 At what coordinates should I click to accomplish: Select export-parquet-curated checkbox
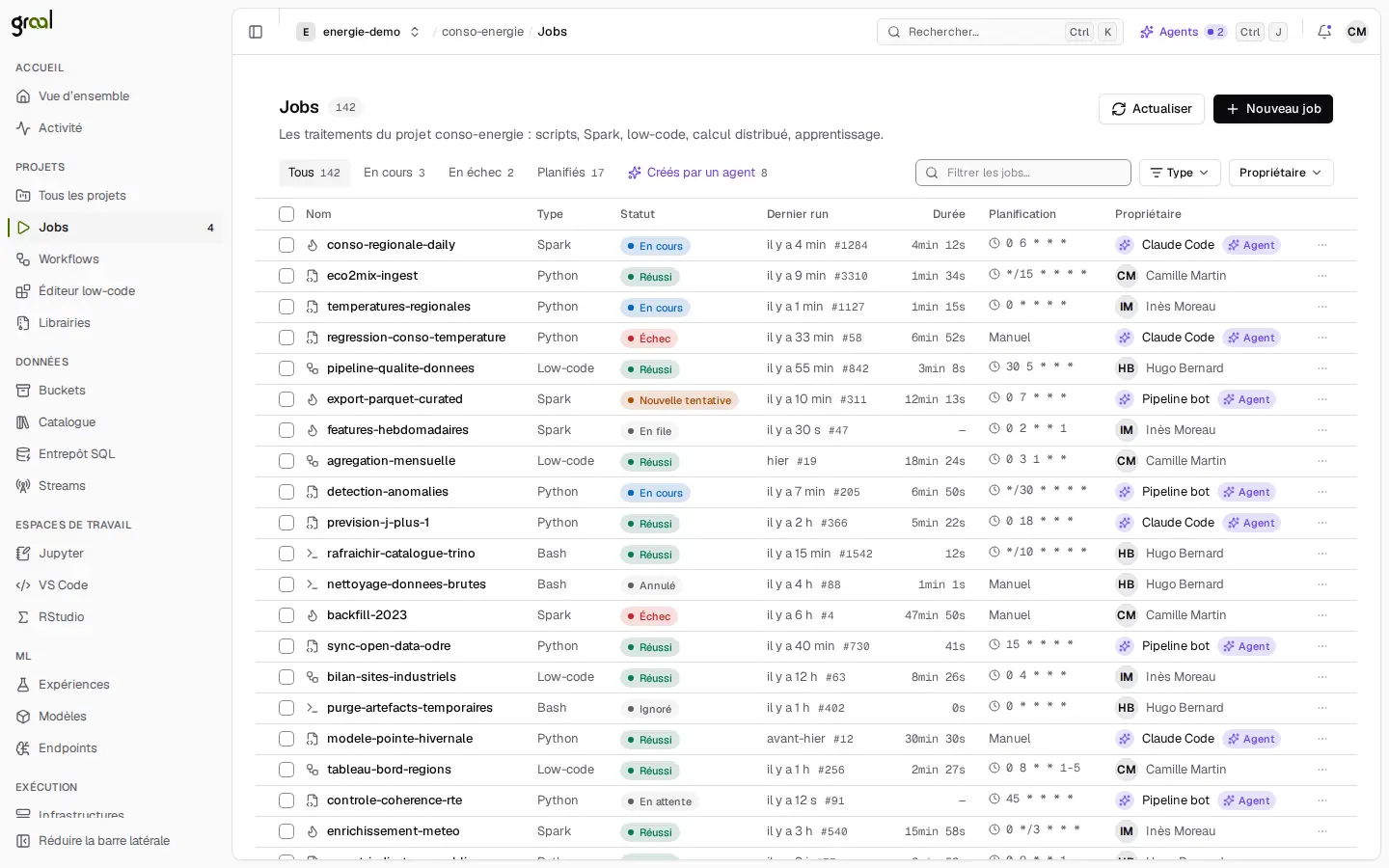(x=286, y=399)
